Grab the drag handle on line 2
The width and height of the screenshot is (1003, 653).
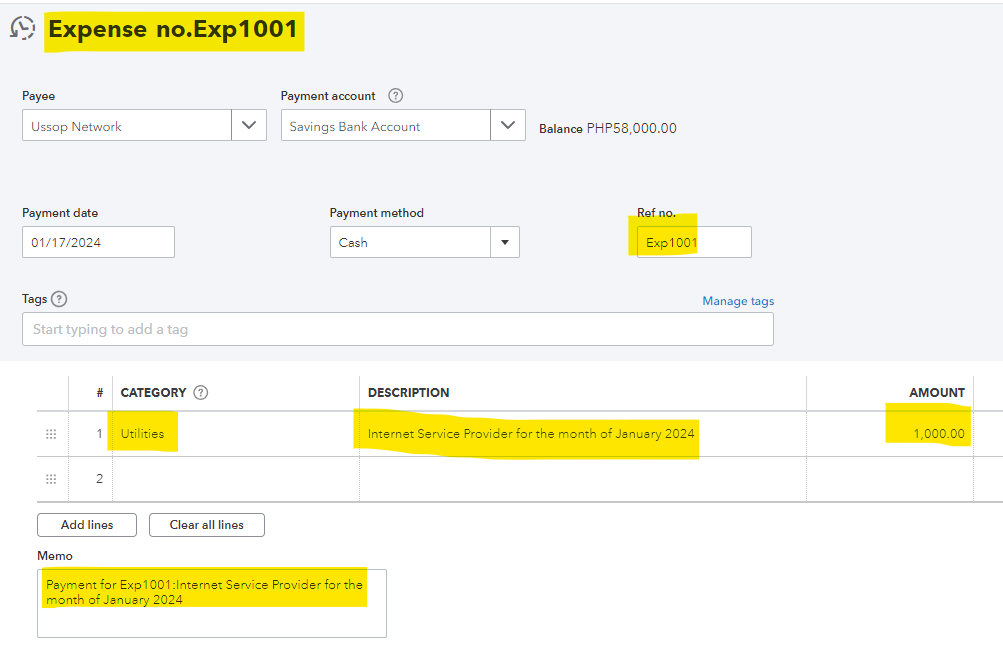click(52, 479)
